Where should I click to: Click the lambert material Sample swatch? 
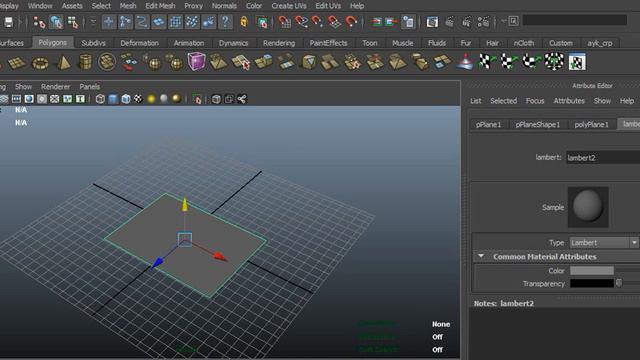pyautogui.click(x=588, y=207)
